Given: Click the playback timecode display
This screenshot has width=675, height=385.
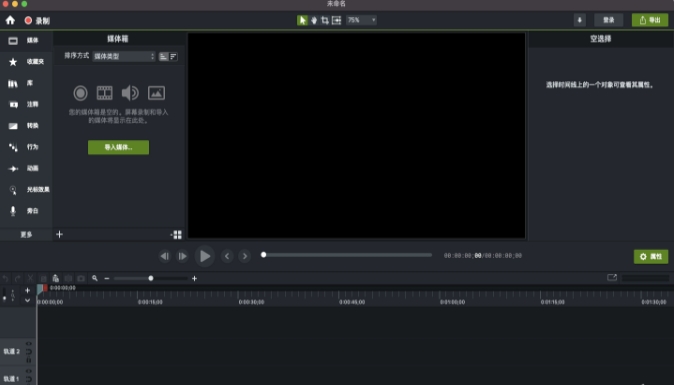Looking at the screenshot, I should click(483, 256).
